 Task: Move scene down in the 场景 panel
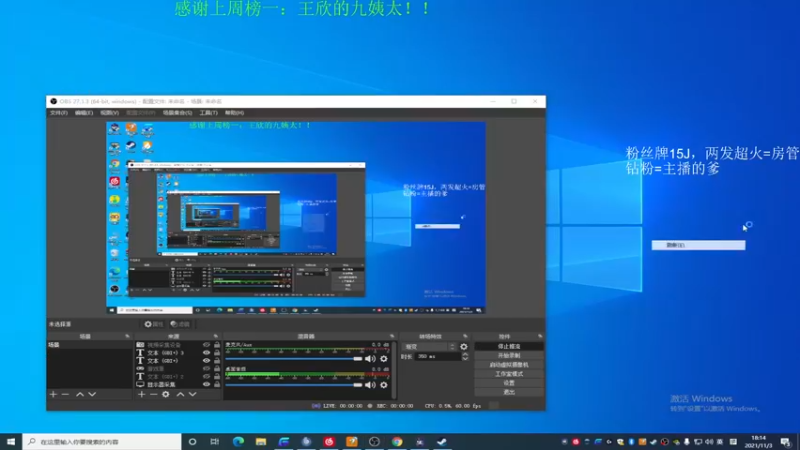pyautogui.click(x=92, y=394)
